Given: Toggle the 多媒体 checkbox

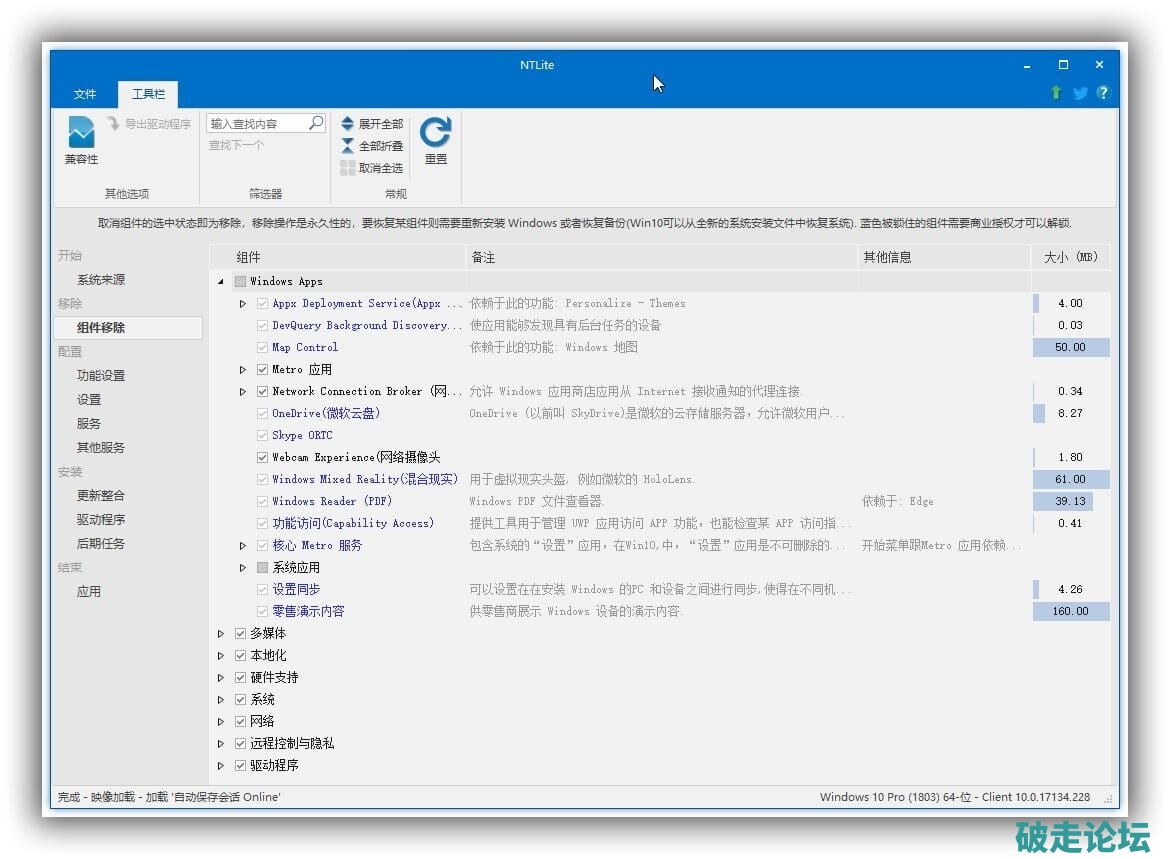Looking at the screenshot, I should click(x=240, y=633).
